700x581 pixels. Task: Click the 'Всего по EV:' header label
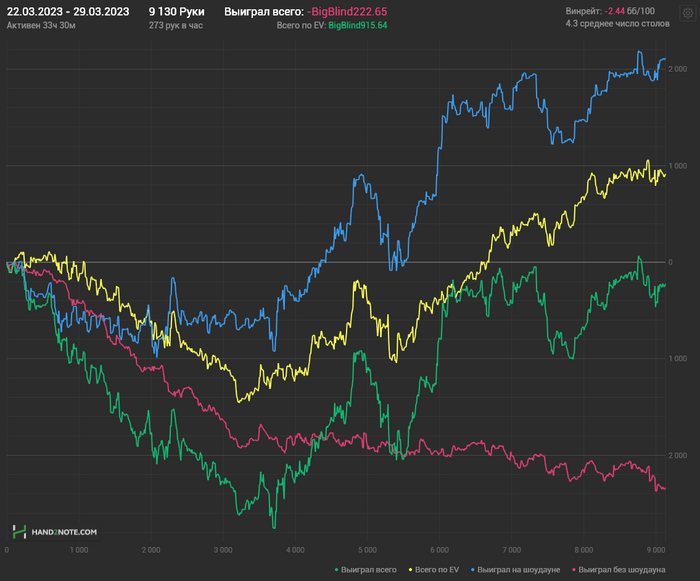click(x=301, y=25)
